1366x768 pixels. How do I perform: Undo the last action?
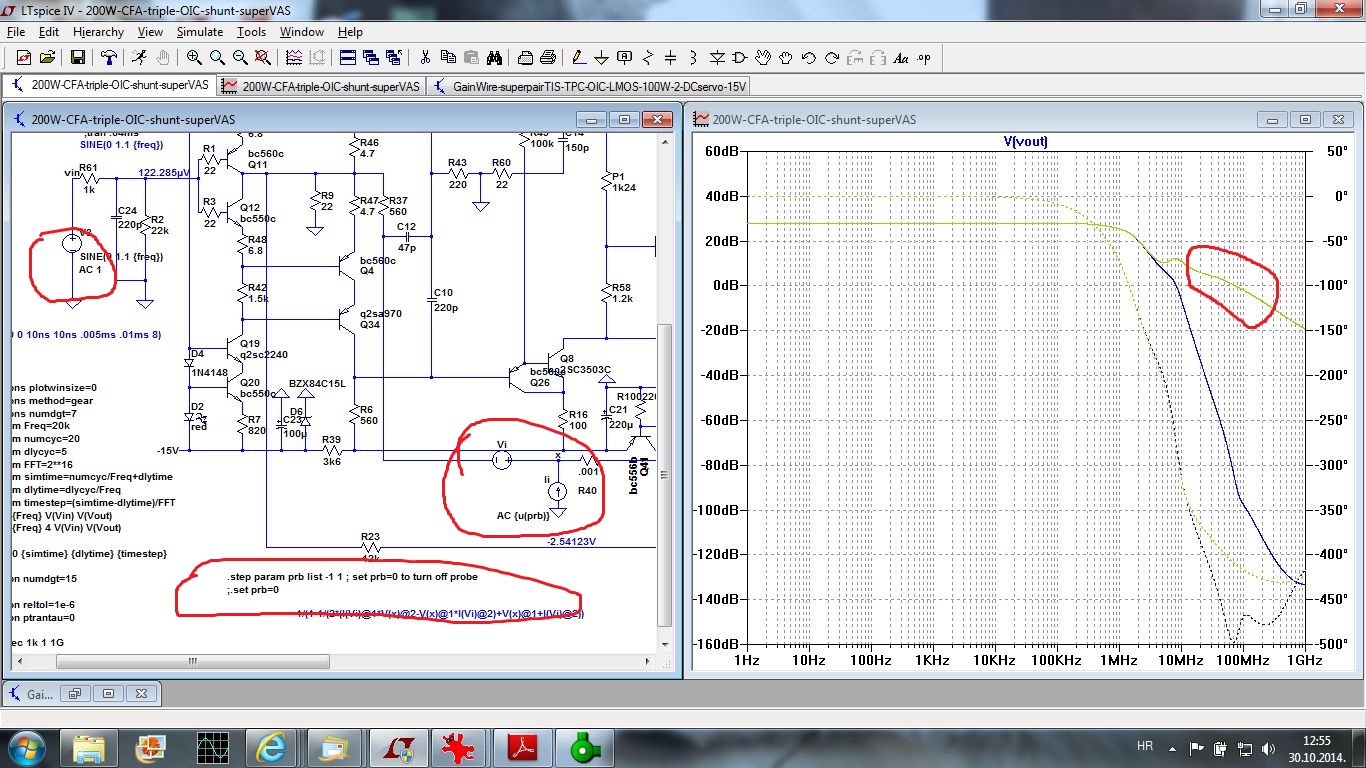[x=808, y=57]
